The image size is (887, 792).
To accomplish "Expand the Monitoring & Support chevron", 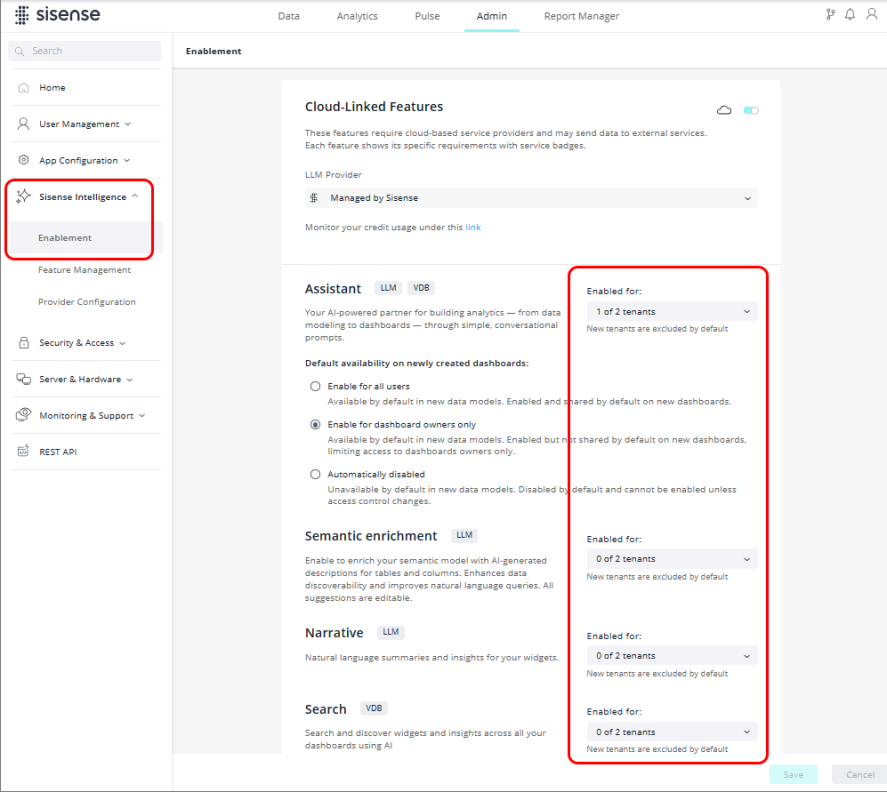I will click(142, 416).
